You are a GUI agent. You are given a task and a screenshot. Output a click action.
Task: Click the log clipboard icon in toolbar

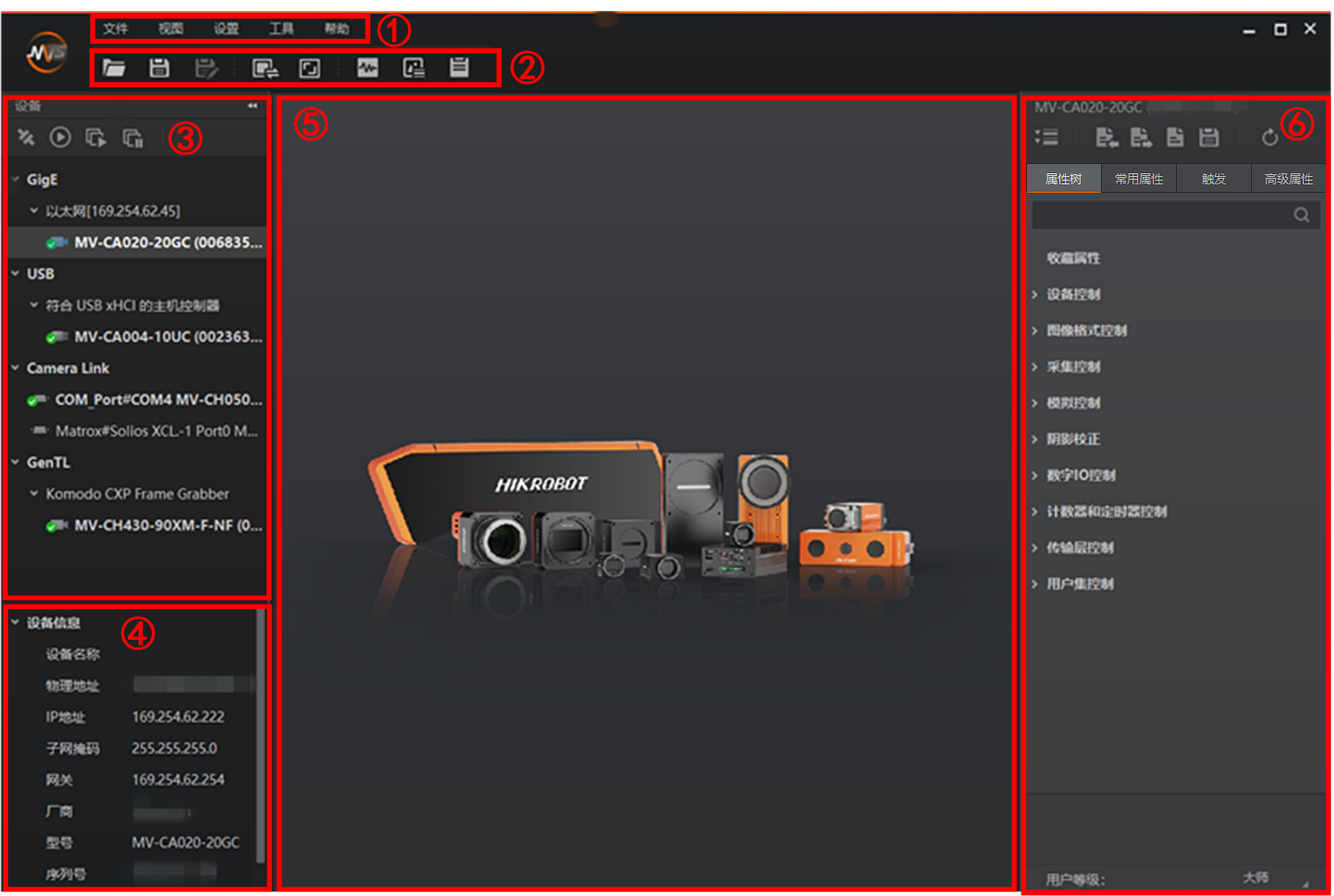(x=459, y=68)
